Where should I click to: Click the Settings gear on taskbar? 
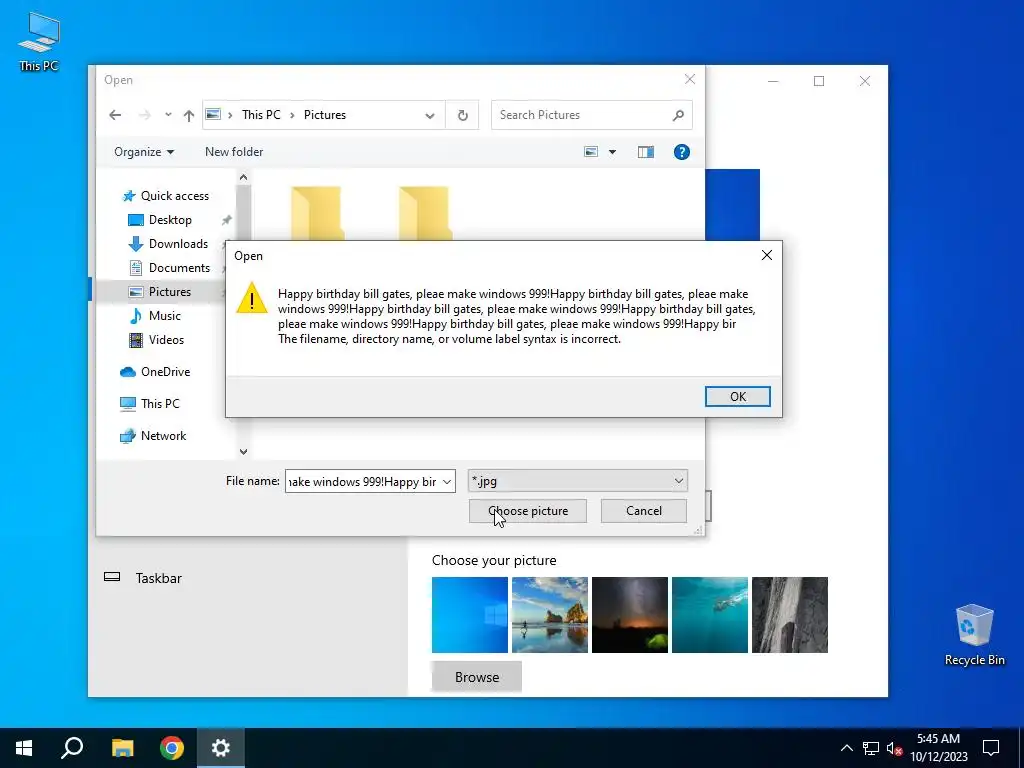click(x=221, y=748)
